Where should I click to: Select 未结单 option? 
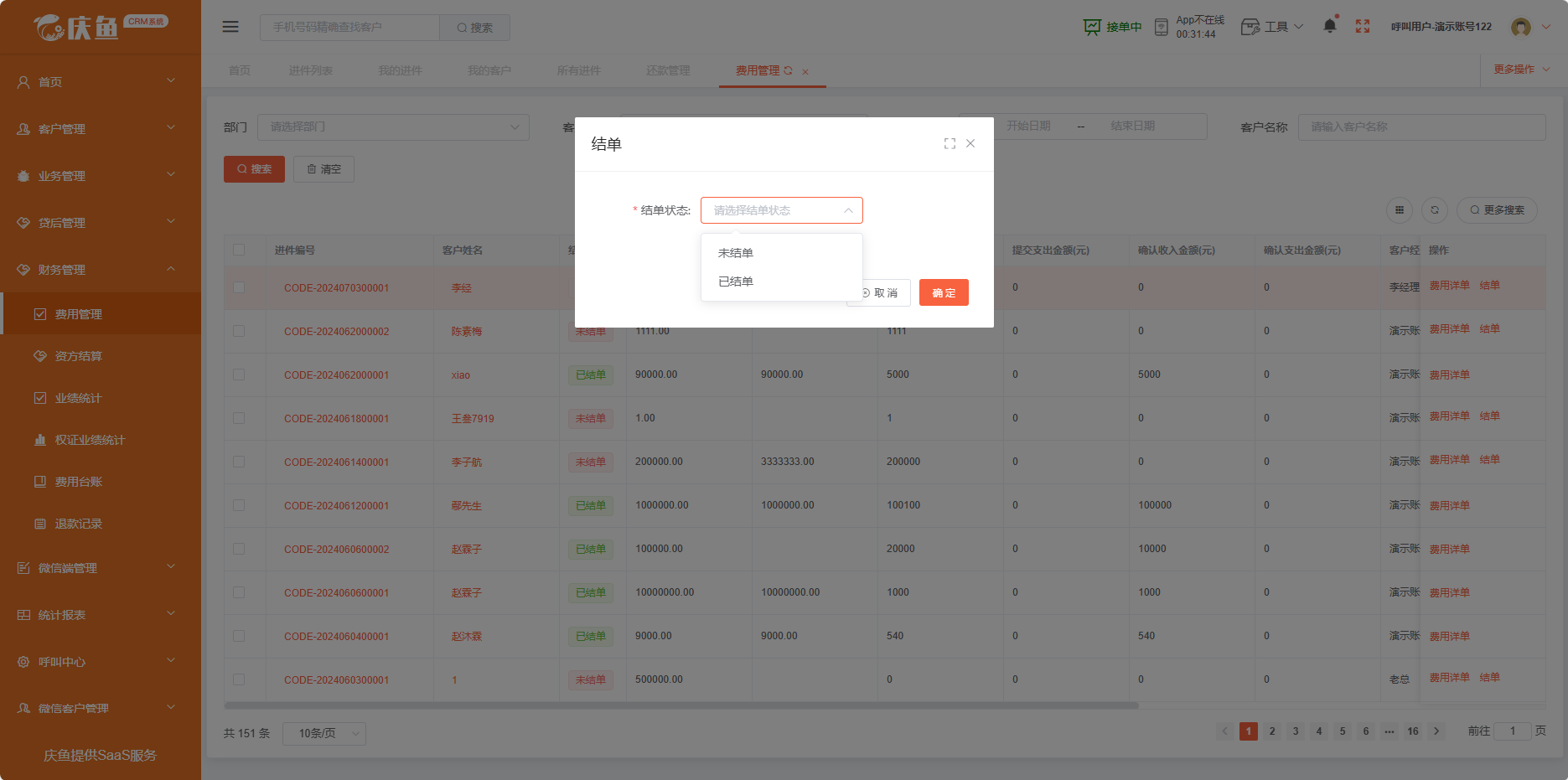(x=782, y=253)
